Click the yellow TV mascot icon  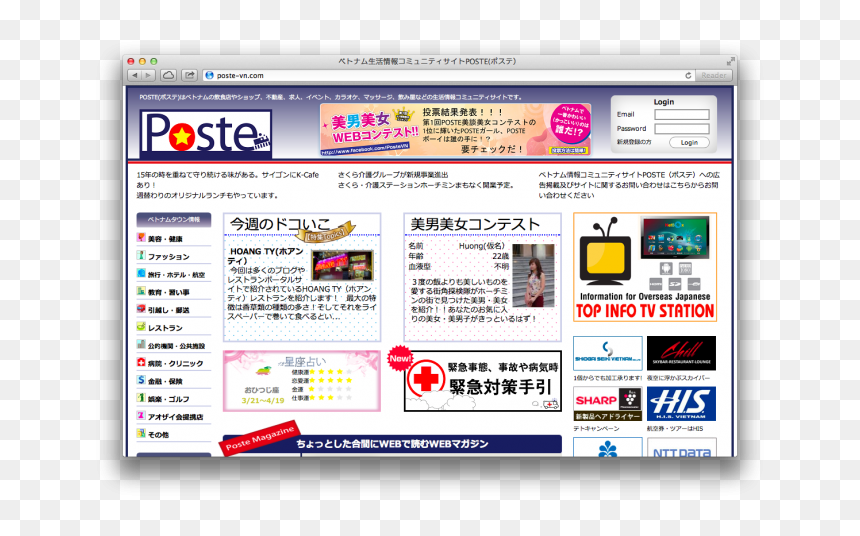606,252
